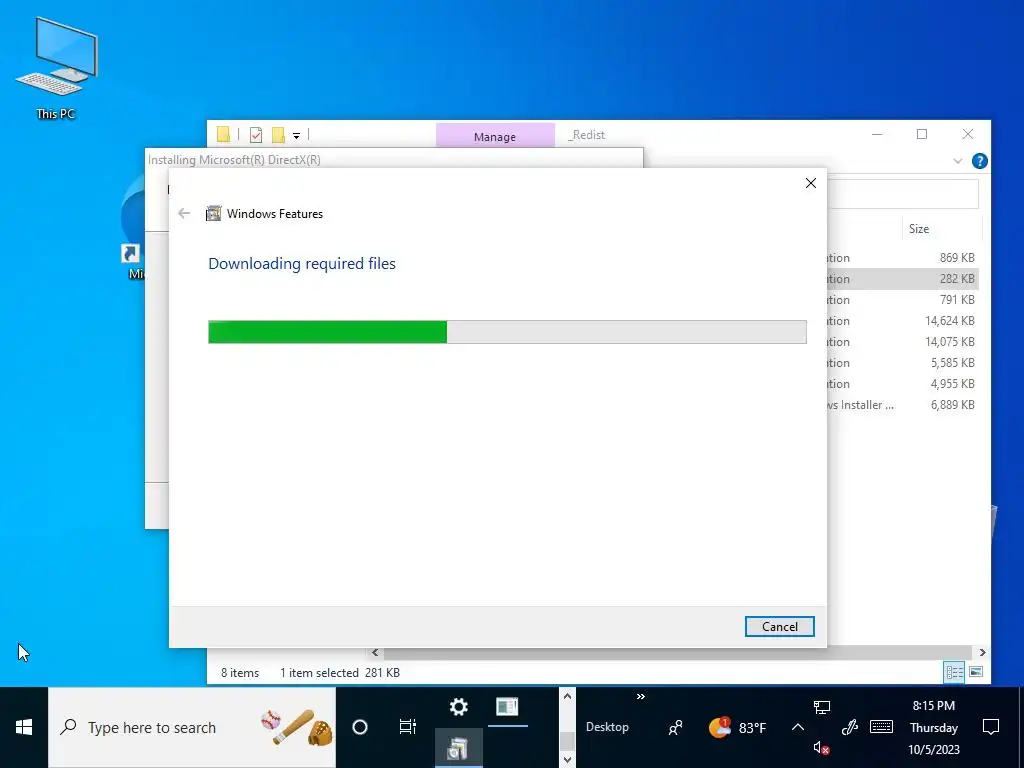This screenshot has height=768, width=1024.
Task: Show hidden system tray icons
Action: [797, 727]
